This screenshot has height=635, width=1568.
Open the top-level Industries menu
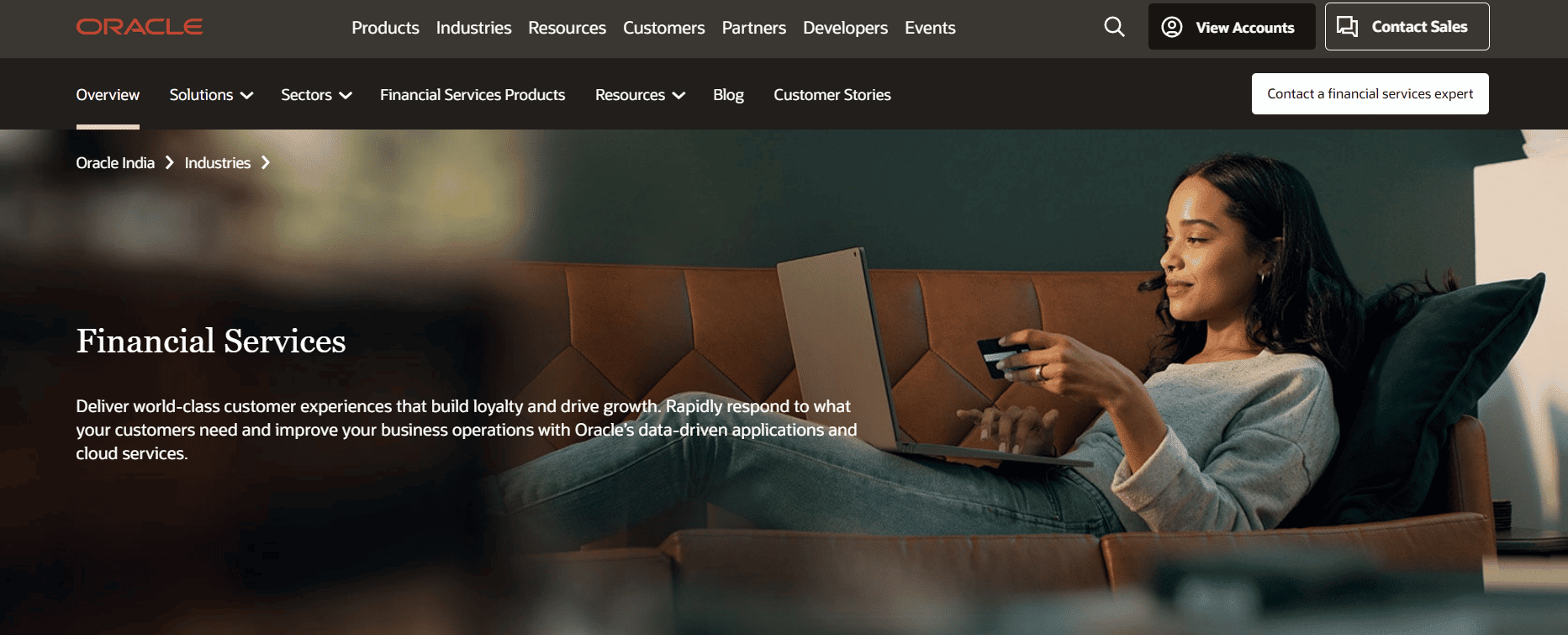473,28
